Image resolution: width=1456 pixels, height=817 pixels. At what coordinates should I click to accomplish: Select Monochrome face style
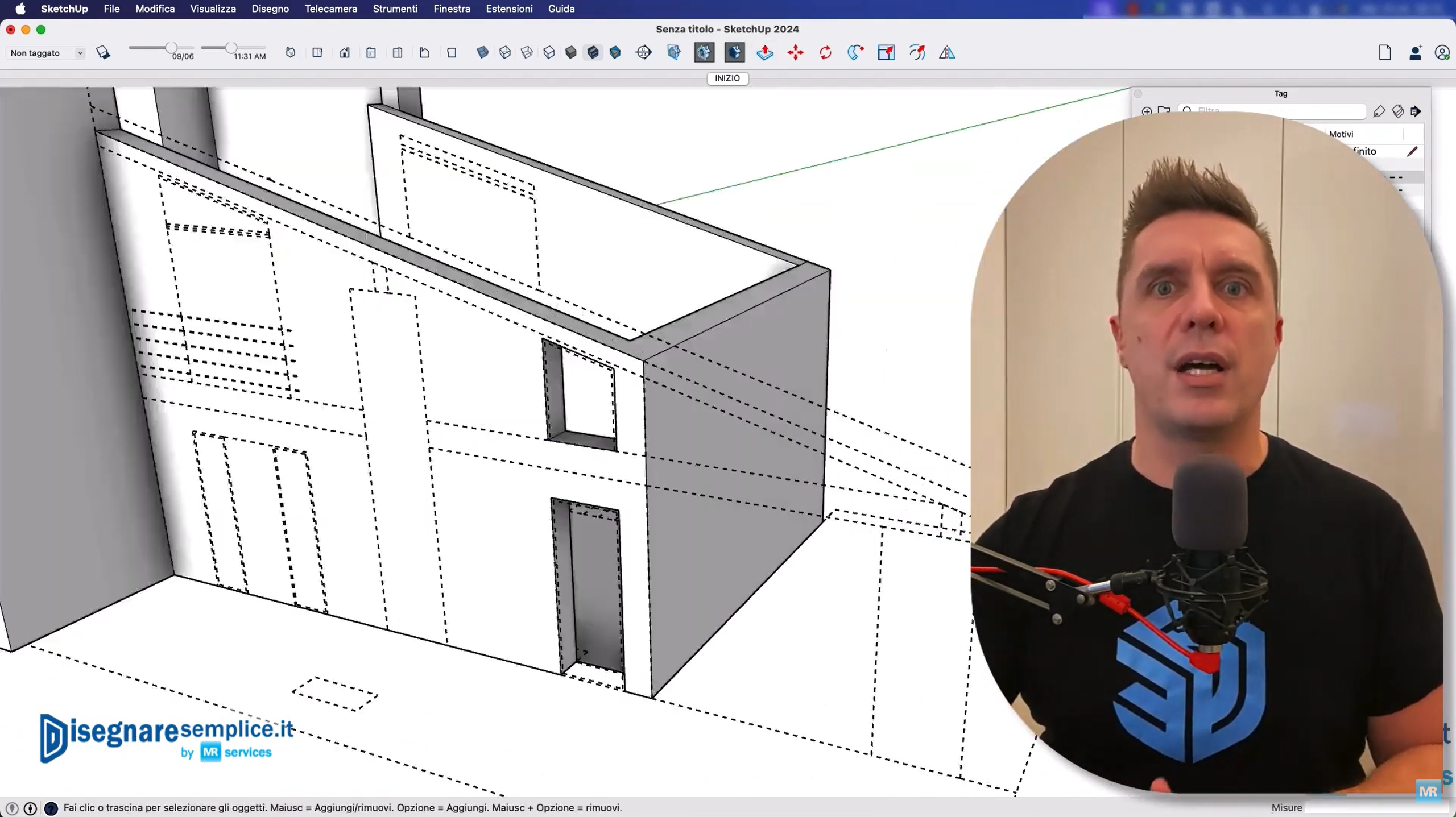[x=615, y=53]
